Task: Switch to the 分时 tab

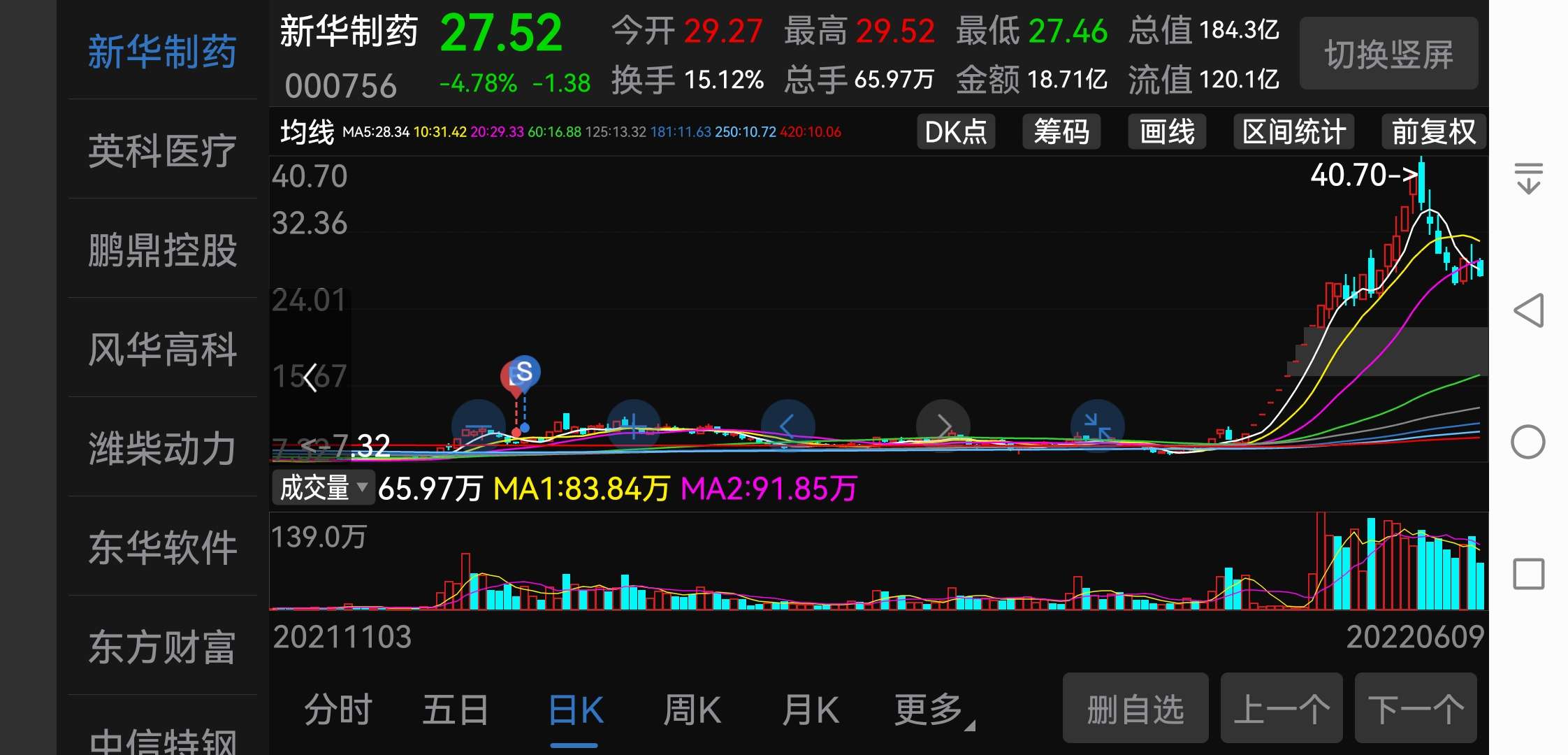Action: 338,710
